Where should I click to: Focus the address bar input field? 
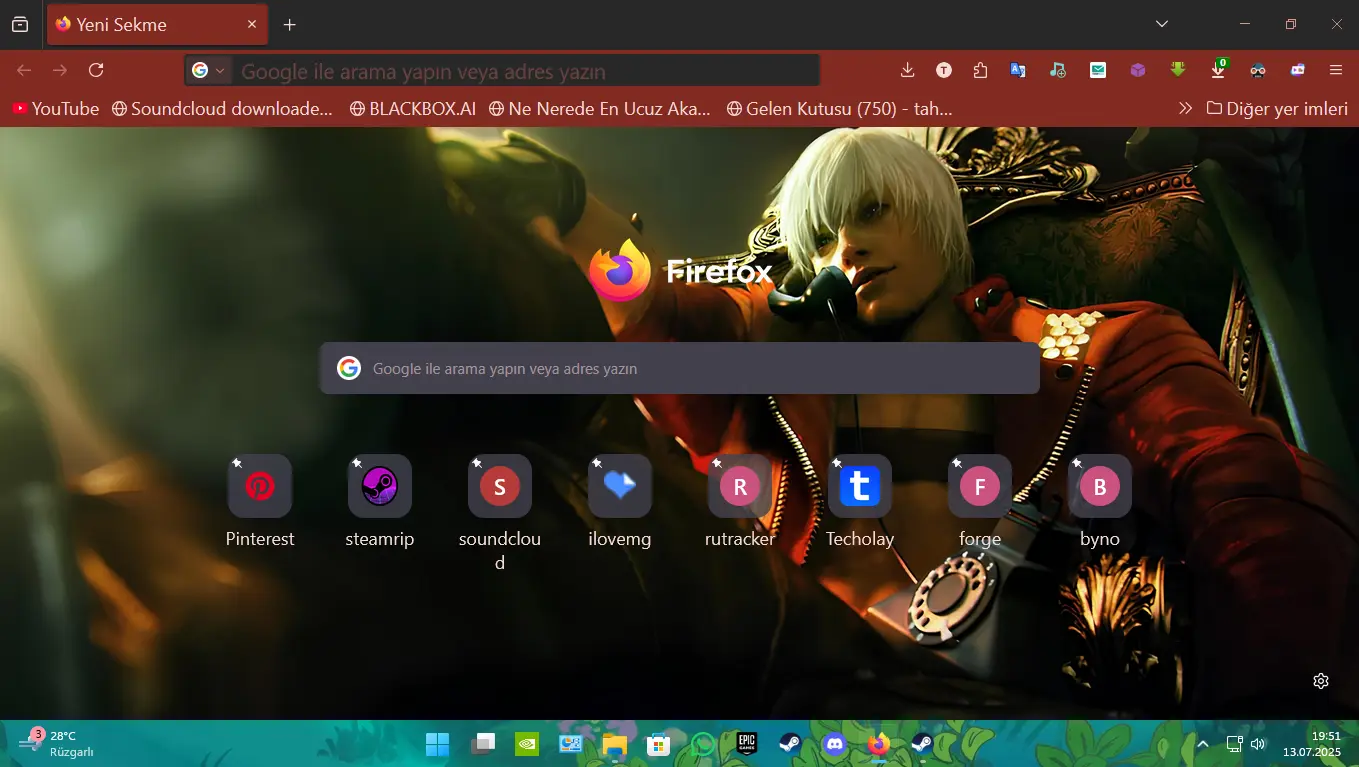click(526, 71)
